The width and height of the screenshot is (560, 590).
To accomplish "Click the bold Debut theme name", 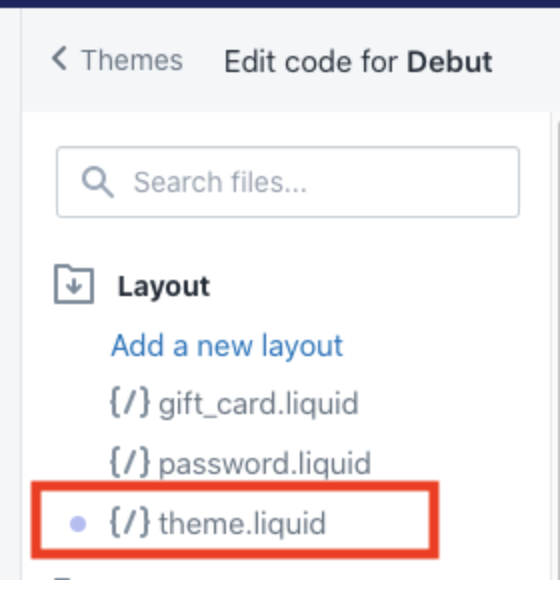I will pyautogui.click(x=450, y=62).
